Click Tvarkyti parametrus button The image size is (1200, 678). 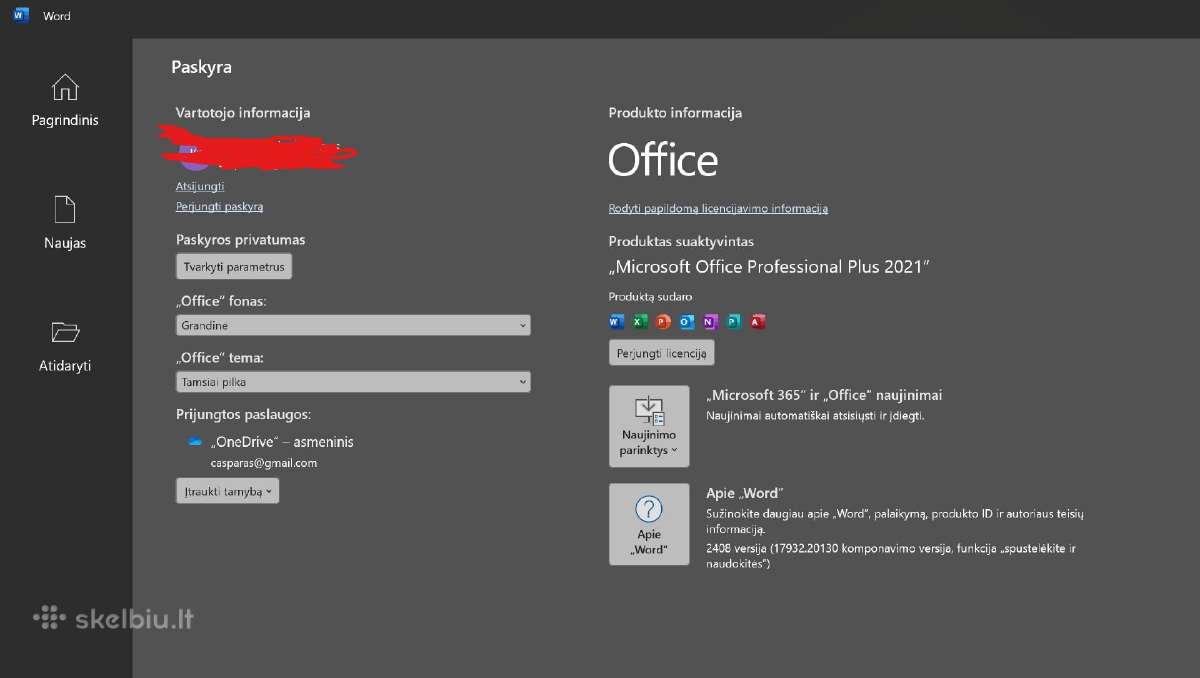pyautogui.click(x=234, y=267)
